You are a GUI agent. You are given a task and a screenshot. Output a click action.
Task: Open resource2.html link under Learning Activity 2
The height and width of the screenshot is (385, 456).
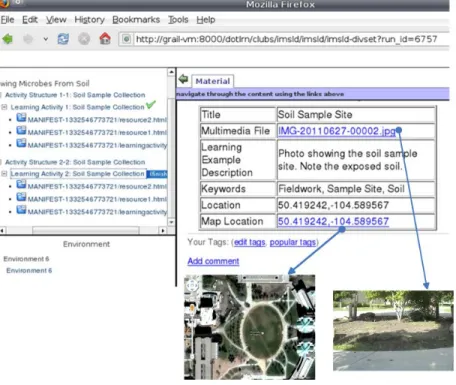coord(97,186)
